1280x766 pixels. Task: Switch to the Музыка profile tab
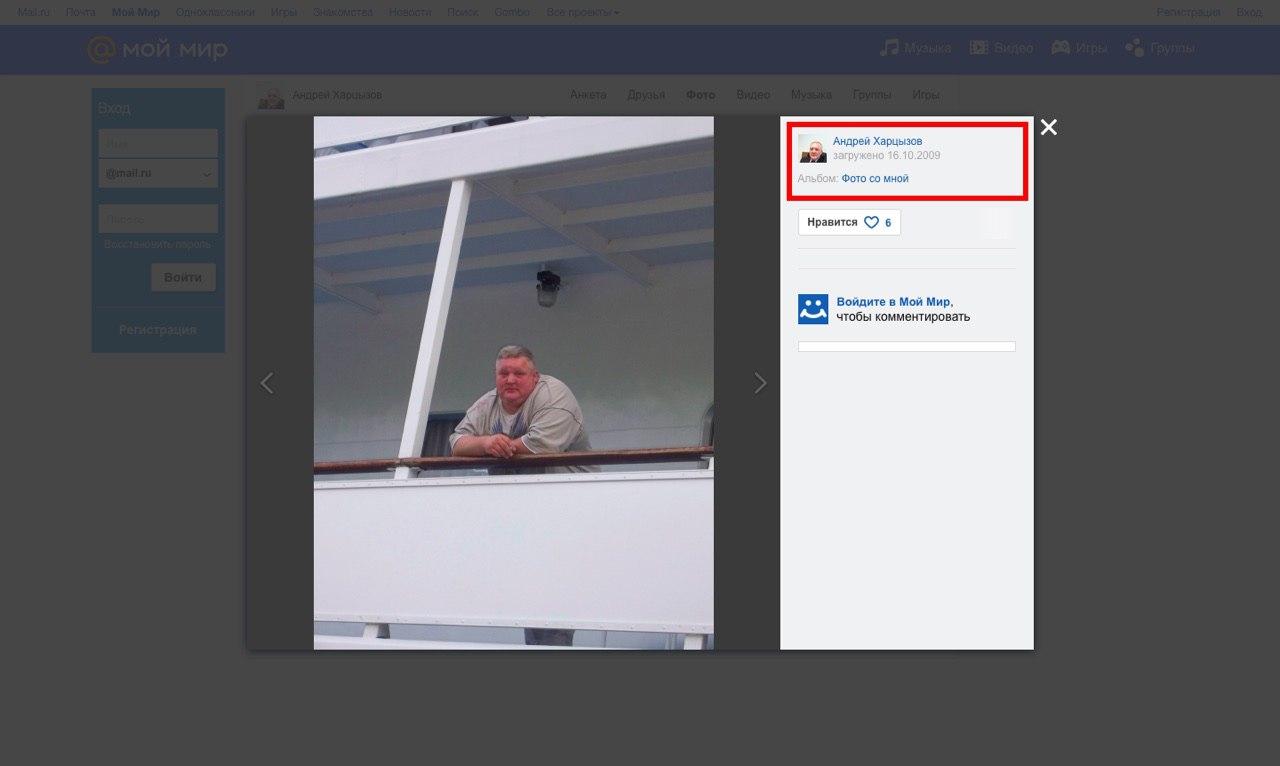click(811, 95)
